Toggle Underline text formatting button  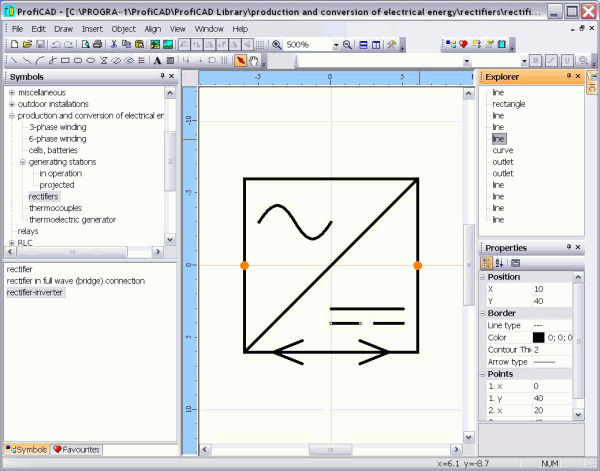pyautogui.click(x=567, y=60)
